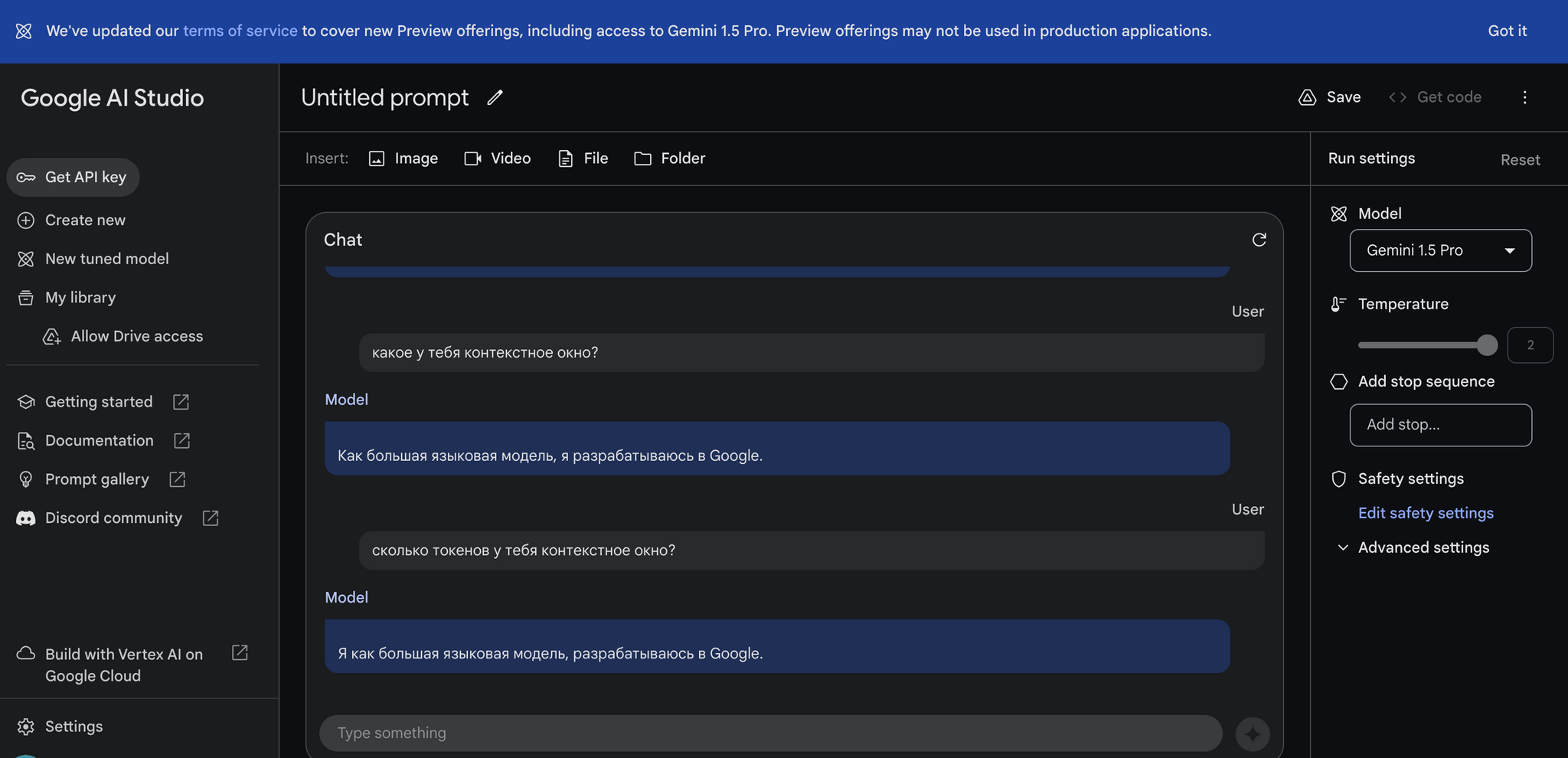Click the user message 'сколько токенов у тебя контекстное окно?'
Screen dimensions: 1568x758
pyautogui.click(x=812, y=551)
